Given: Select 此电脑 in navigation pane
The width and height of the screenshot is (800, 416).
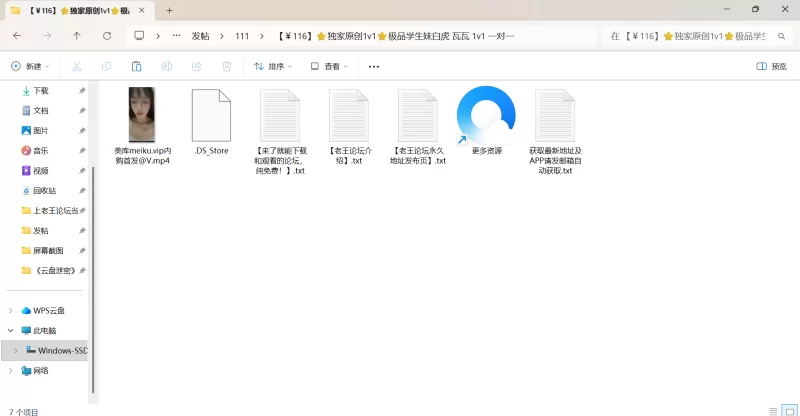Looking at the screenshot, I should (x=39, y=330).
